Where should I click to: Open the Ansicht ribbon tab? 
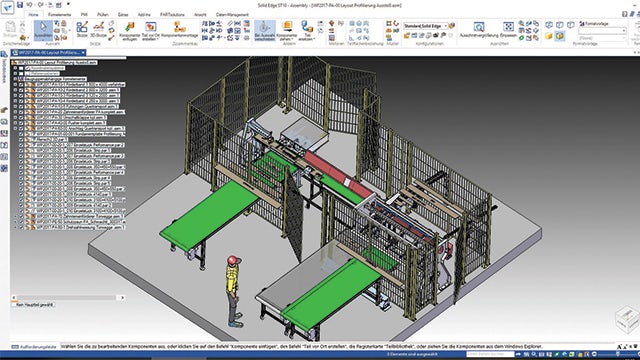pos(200,14)
